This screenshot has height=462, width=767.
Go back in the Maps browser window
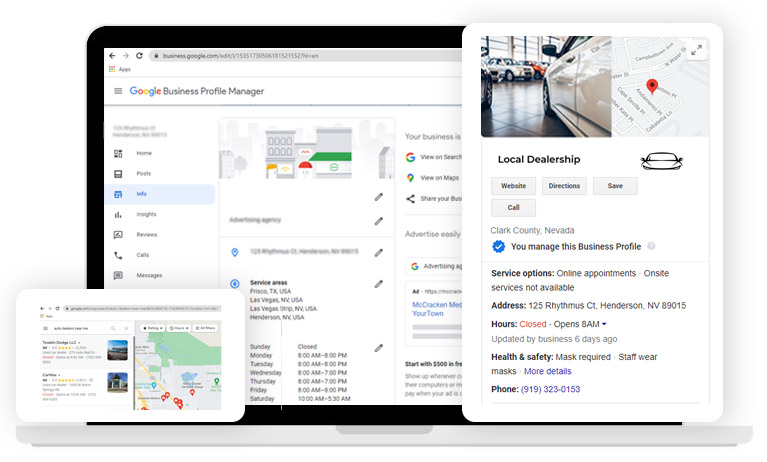point(42,308)
